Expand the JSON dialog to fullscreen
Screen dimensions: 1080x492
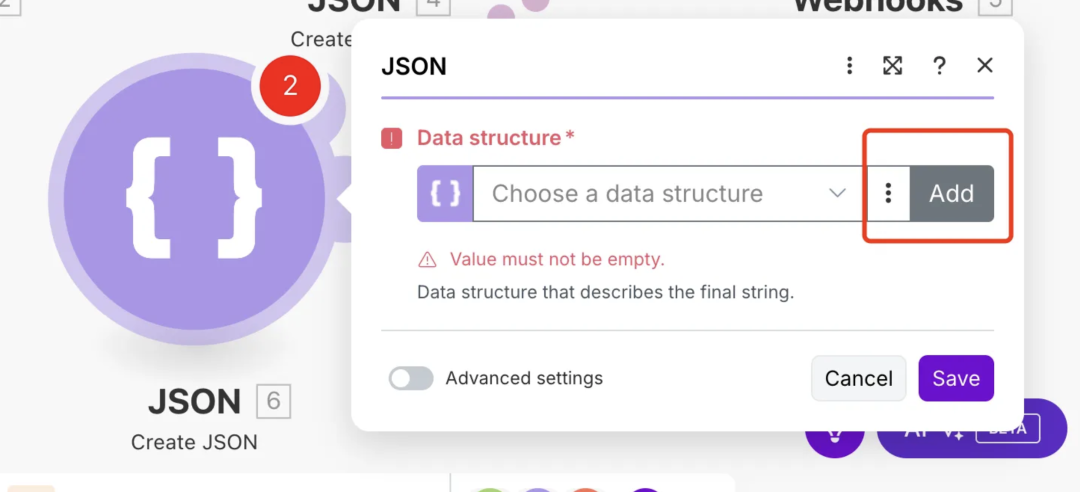tap(893, 66)
